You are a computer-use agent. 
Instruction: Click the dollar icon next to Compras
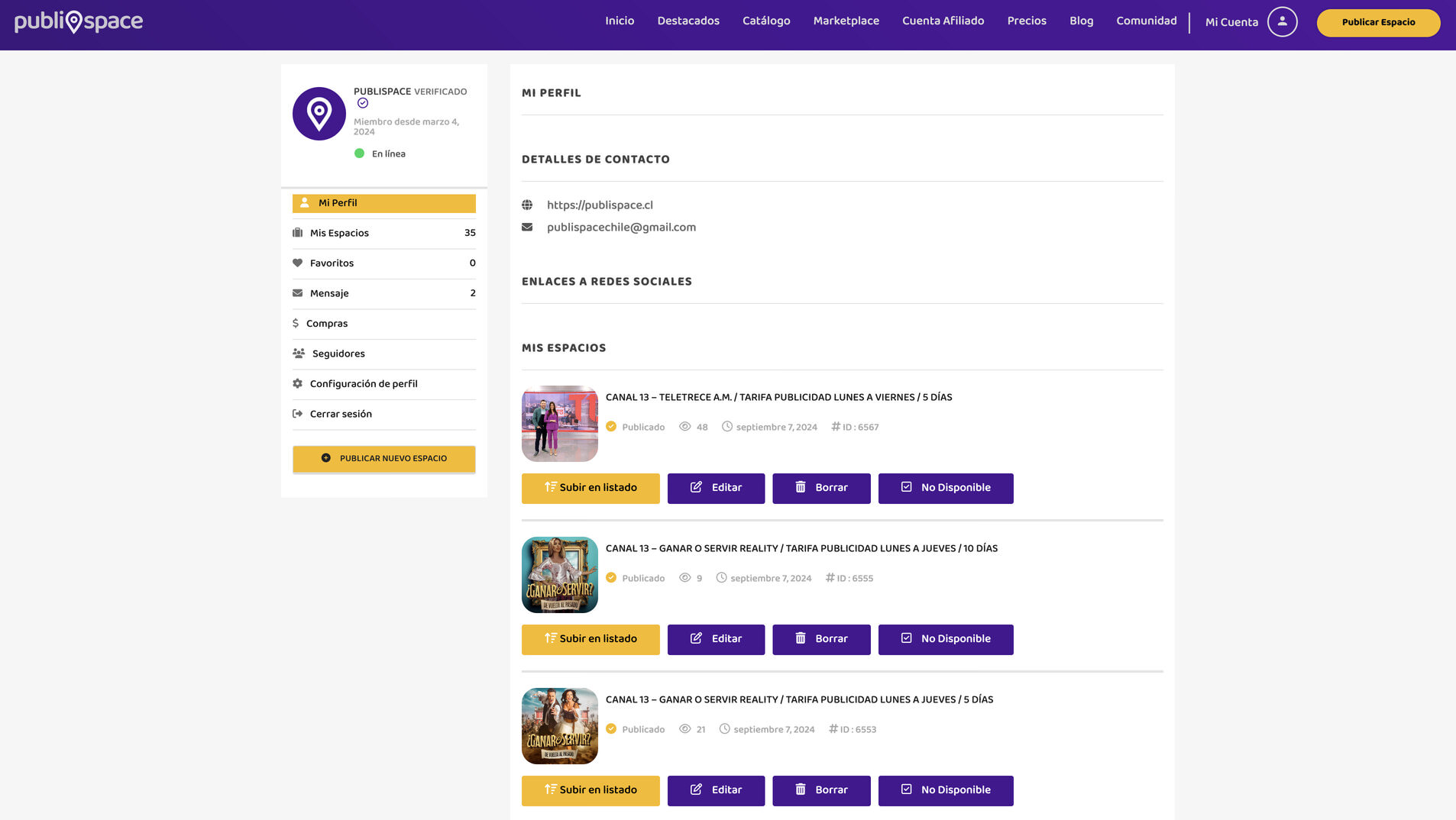[x=296, y=323]
